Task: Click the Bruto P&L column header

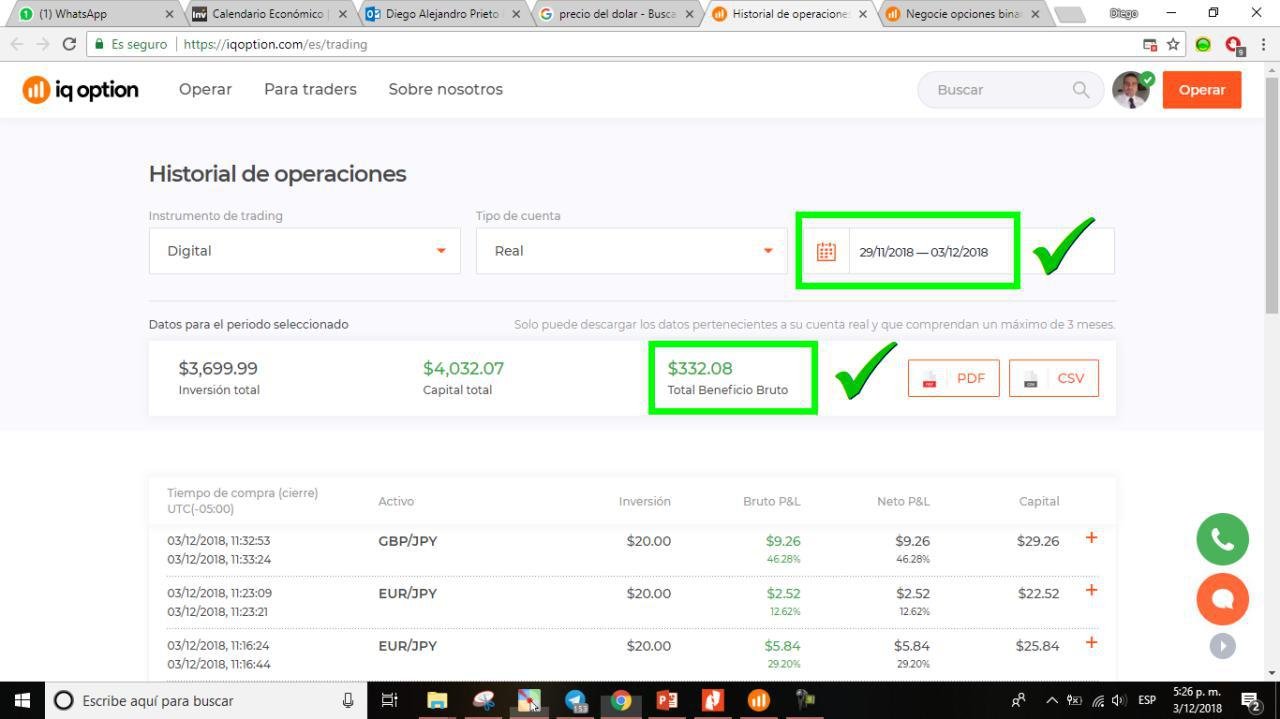Action: 772,501
